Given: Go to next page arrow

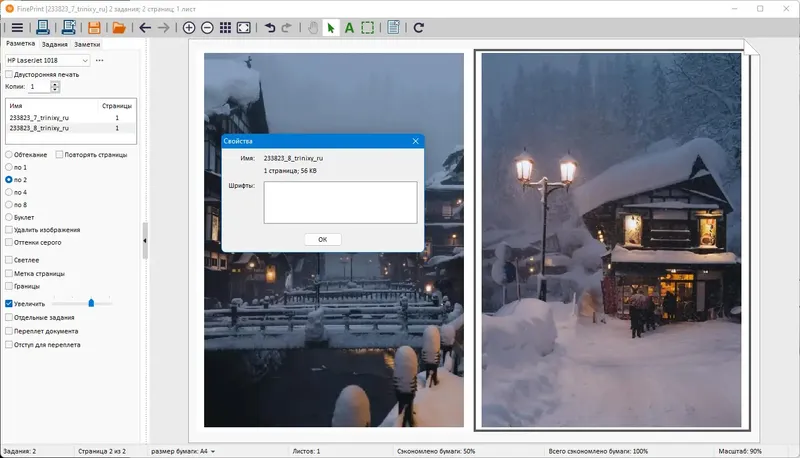Looking at the screenshot, I should tap(163, 28).
